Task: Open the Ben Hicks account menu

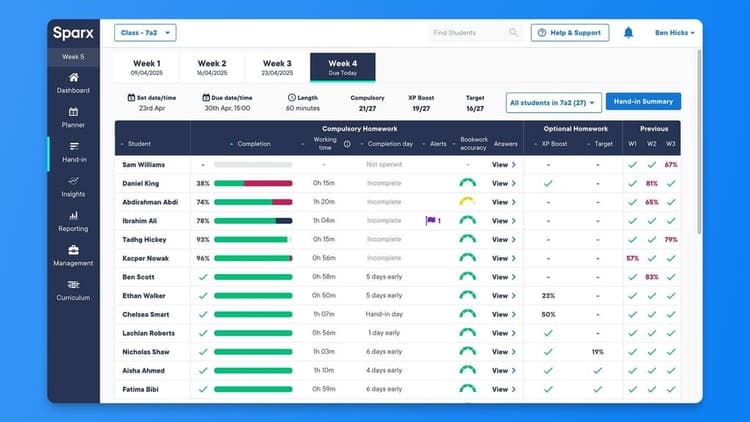Action: [673, 33]
